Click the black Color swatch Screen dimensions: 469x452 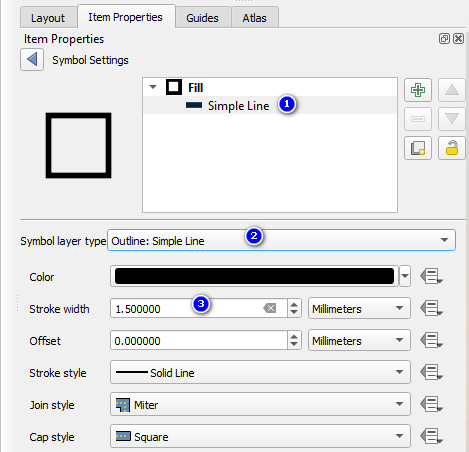click(x=254, y=276)
